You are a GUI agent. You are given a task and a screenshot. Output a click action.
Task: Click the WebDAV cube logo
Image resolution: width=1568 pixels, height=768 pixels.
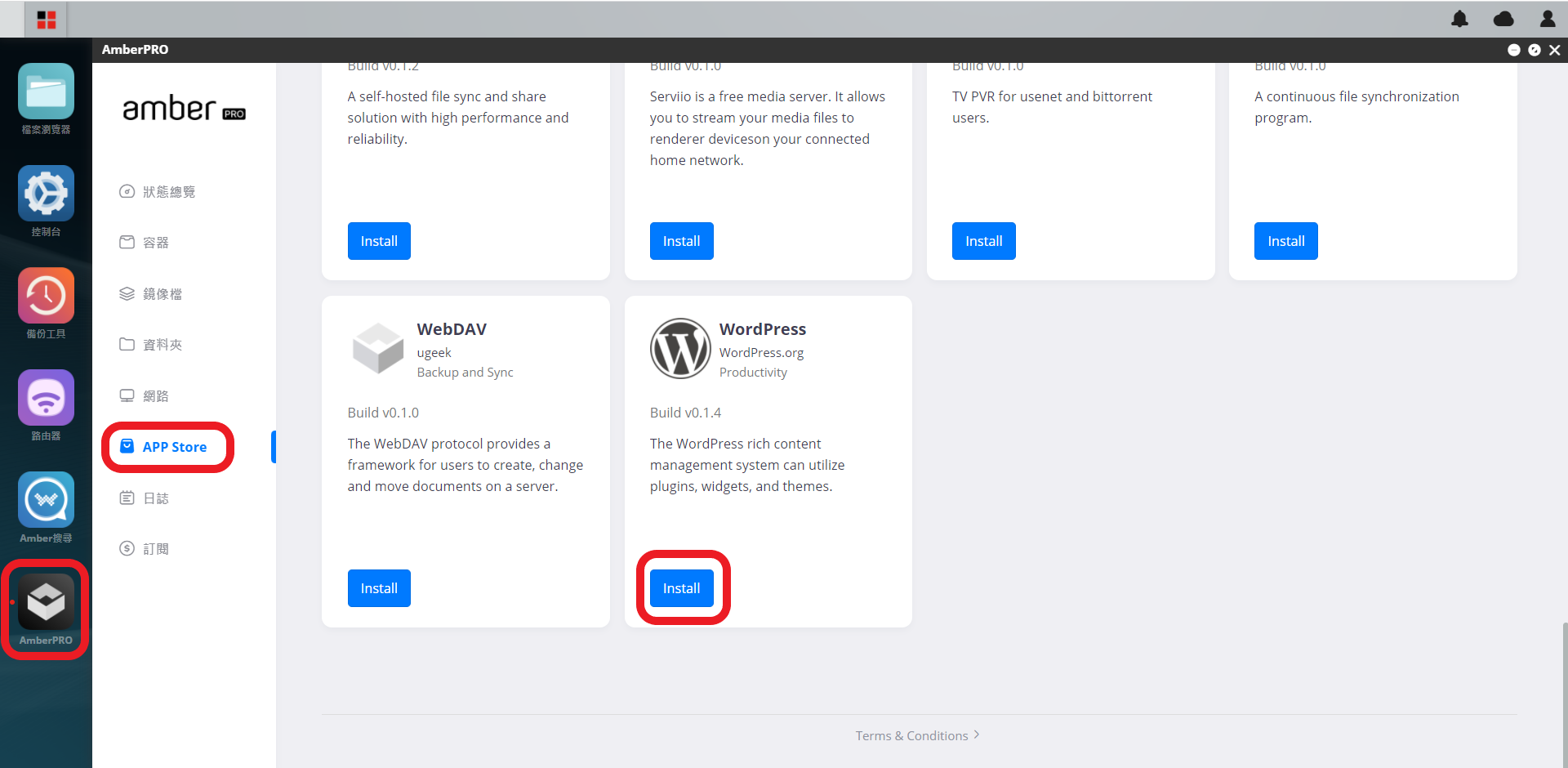[378, 348]
